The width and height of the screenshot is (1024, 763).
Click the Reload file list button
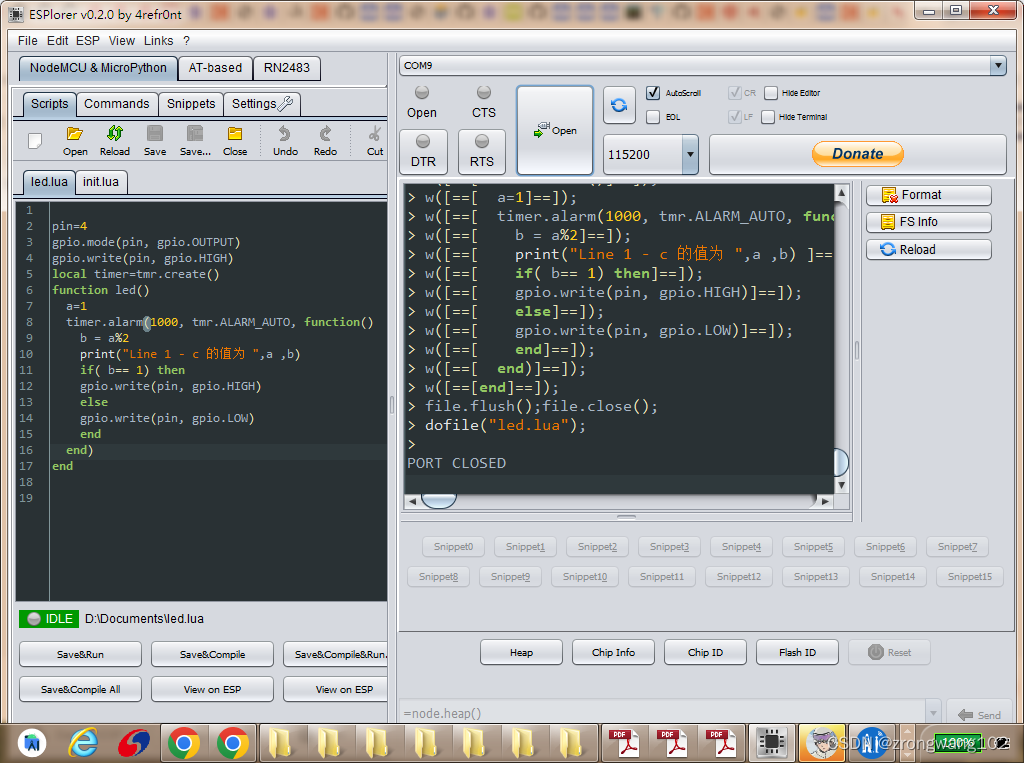point(929,250)
